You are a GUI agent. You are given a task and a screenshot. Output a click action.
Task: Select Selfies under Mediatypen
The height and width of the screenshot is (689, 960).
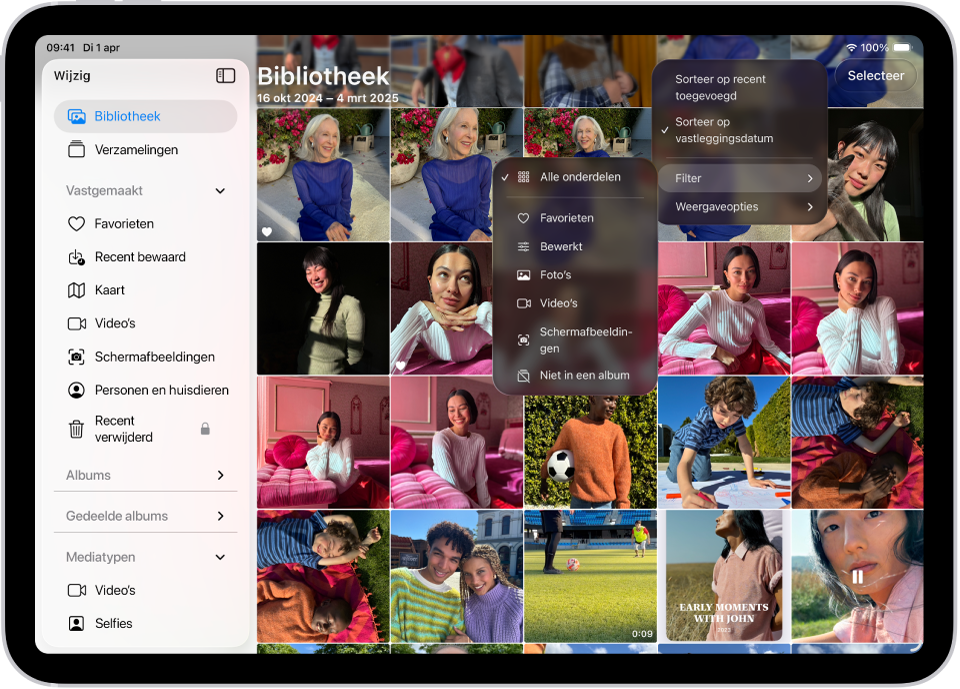(110, 623)
